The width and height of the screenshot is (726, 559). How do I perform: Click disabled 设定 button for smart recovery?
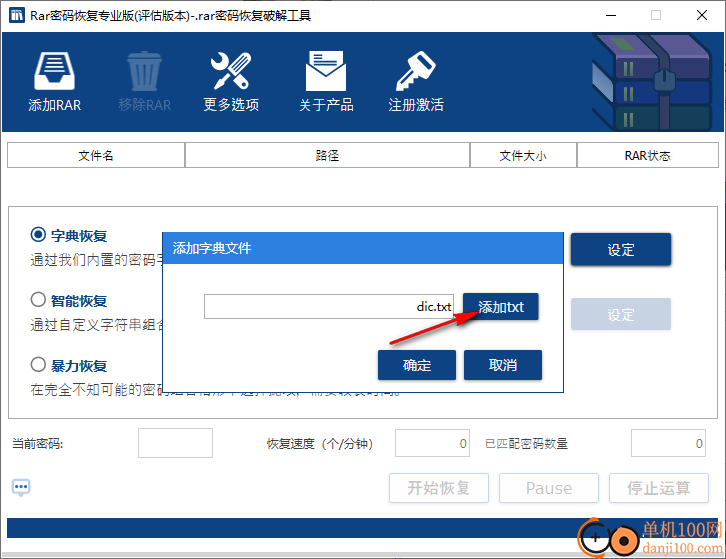click(621, 314)
